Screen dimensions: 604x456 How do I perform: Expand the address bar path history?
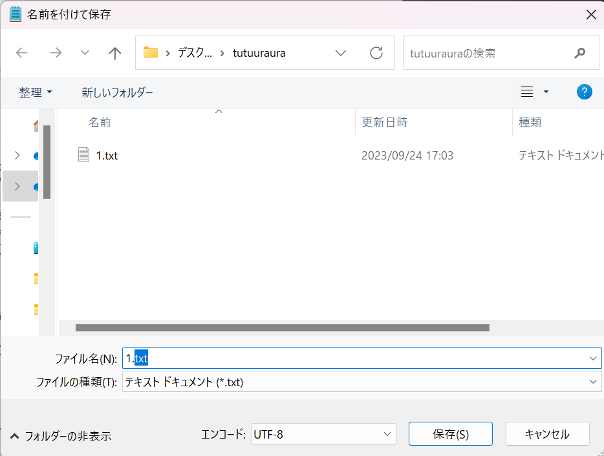click(342, 53)
